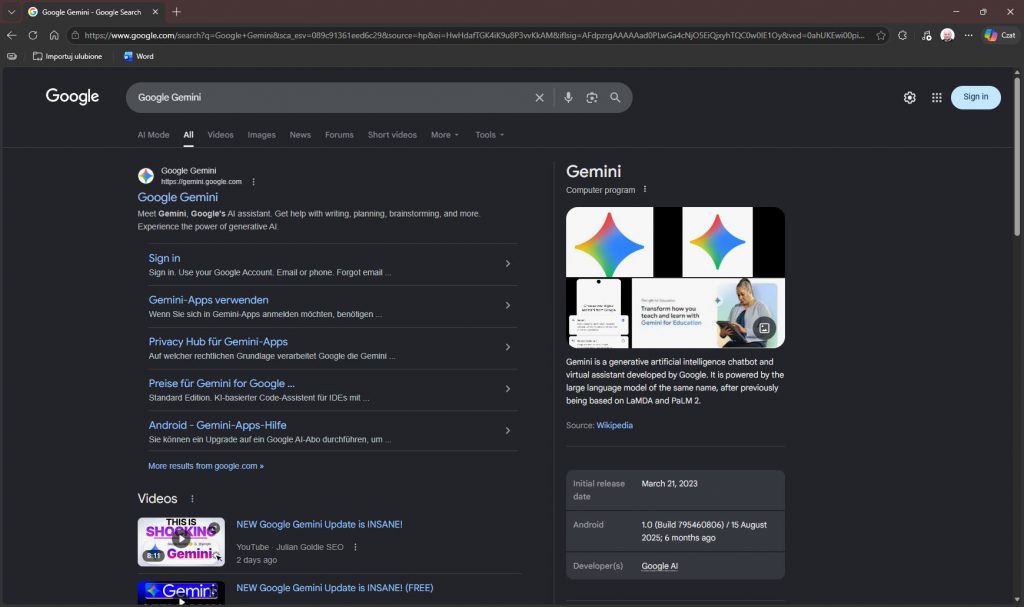This screenshot has width=1024, height=607.
Task: Click the Google Gemini search input field
Action: [x=330, y=98]
